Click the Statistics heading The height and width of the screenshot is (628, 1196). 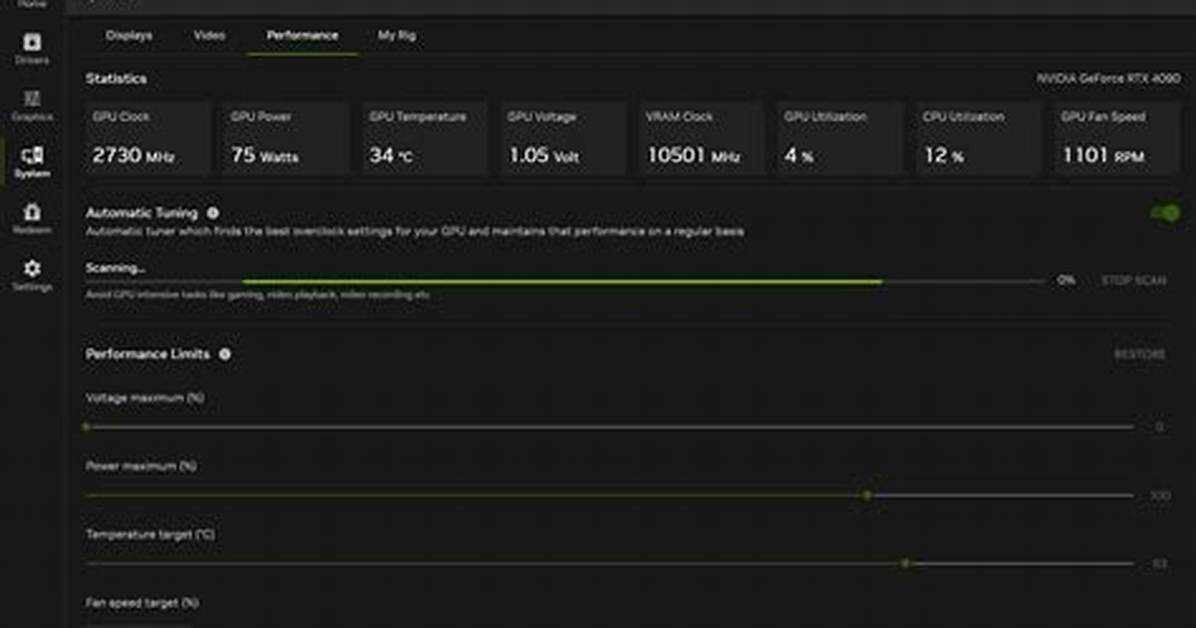pyautogui.click(x=116, y=79)
